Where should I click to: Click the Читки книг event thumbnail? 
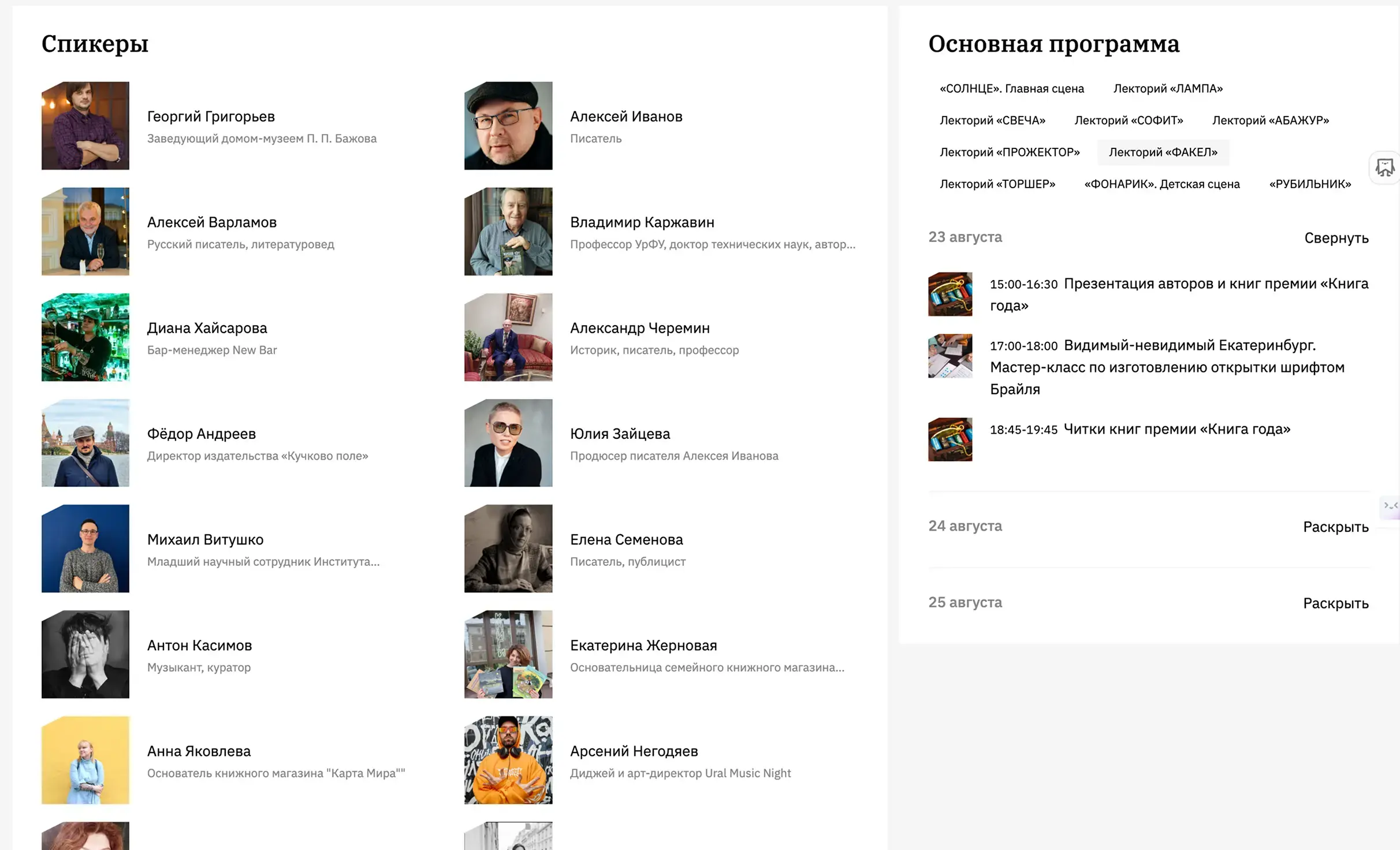coord(950,440)
